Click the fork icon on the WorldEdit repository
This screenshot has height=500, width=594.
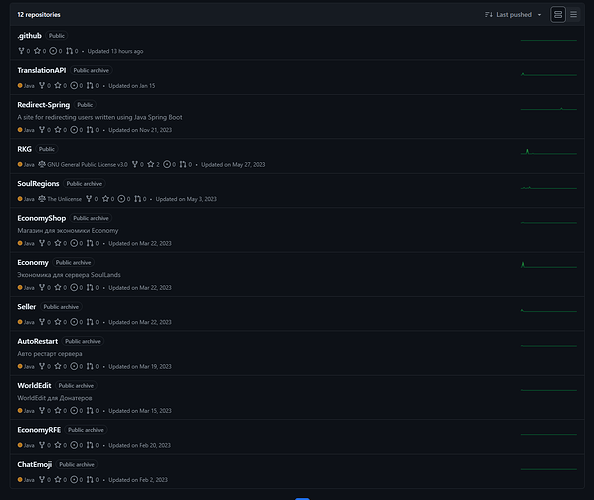pos(42,411)
